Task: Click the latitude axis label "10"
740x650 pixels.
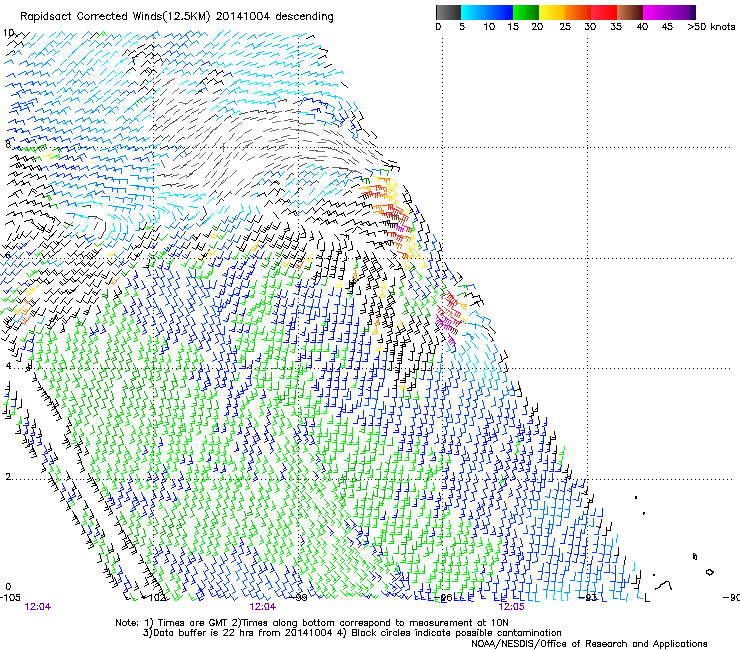Action: coord(8,33)
